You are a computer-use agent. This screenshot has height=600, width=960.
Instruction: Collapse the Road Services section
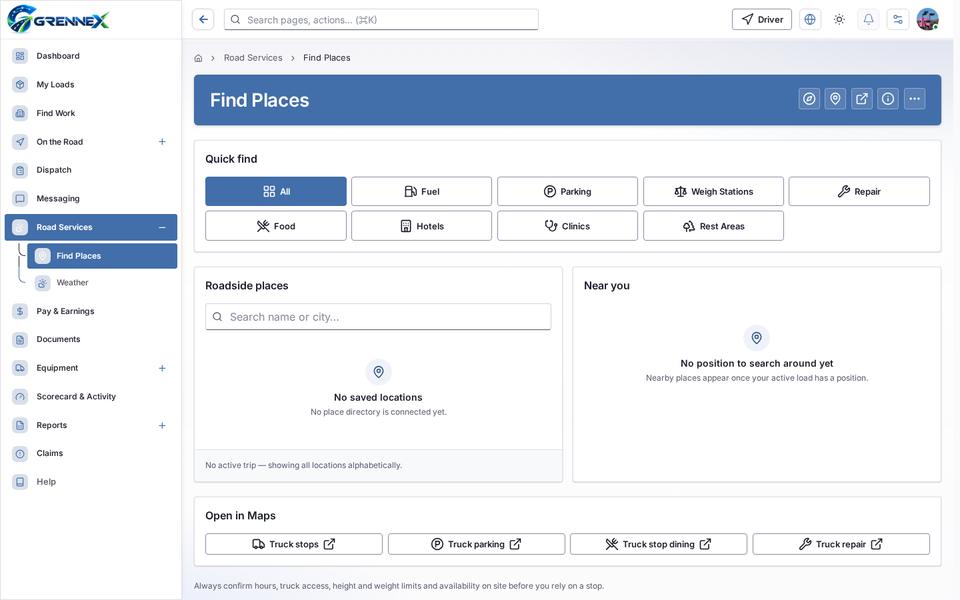(162, 227)
